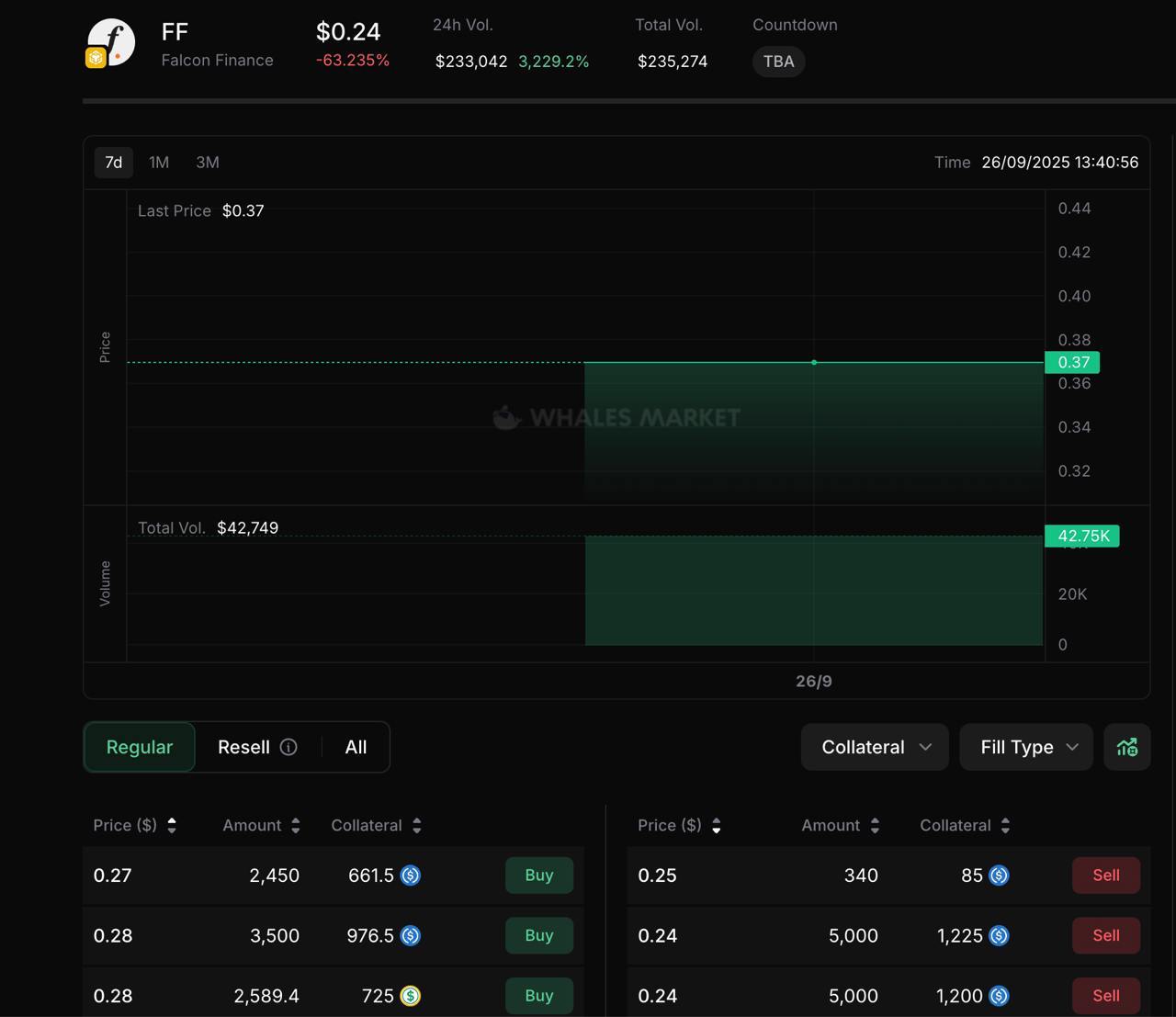The height and width of the screenshot is (1017, 1176).
Task: Sell into 0.24 offer with 1,225 collateral
Action: (x=1106, y=935)
